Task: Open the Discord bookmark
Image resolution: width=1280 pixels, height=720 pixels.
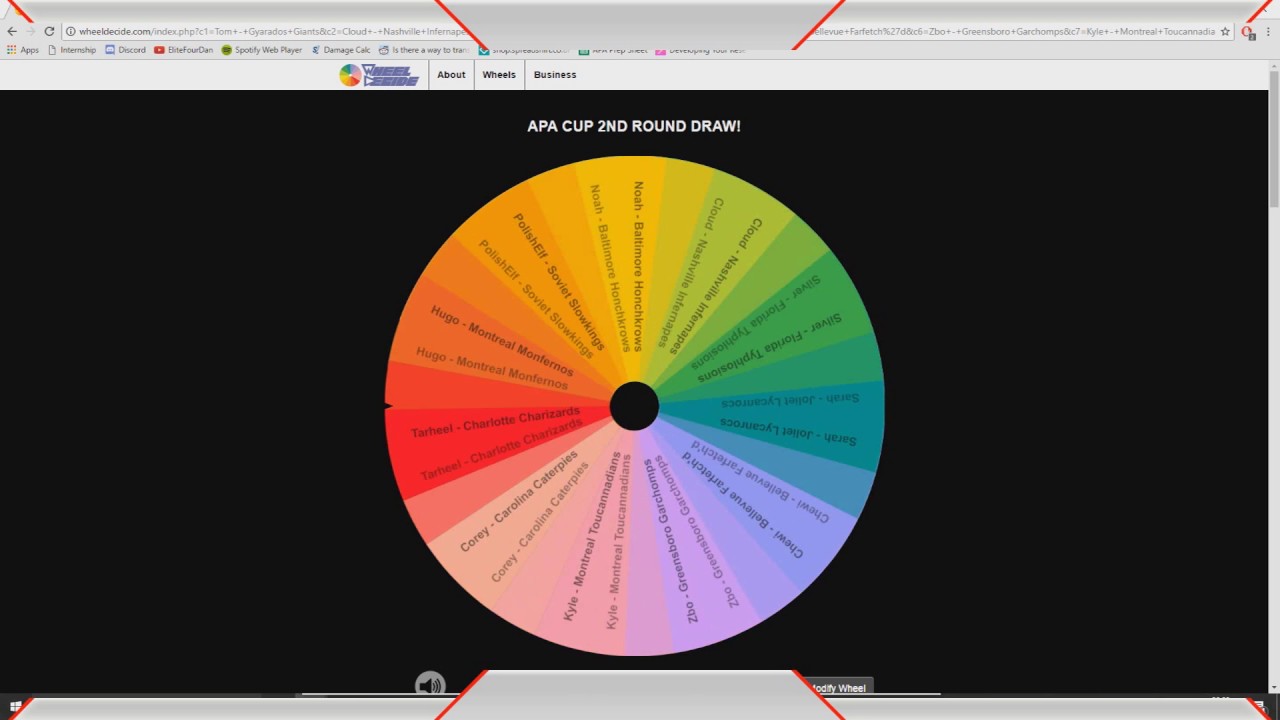Action: pos(125,50)
